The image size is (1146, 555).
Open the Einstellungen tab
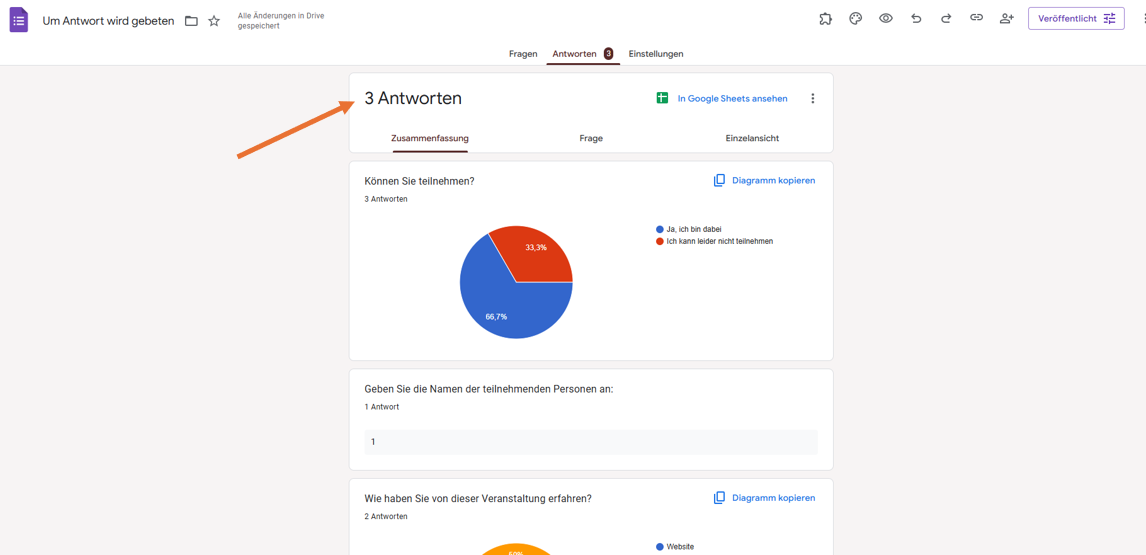coord(656,53)
